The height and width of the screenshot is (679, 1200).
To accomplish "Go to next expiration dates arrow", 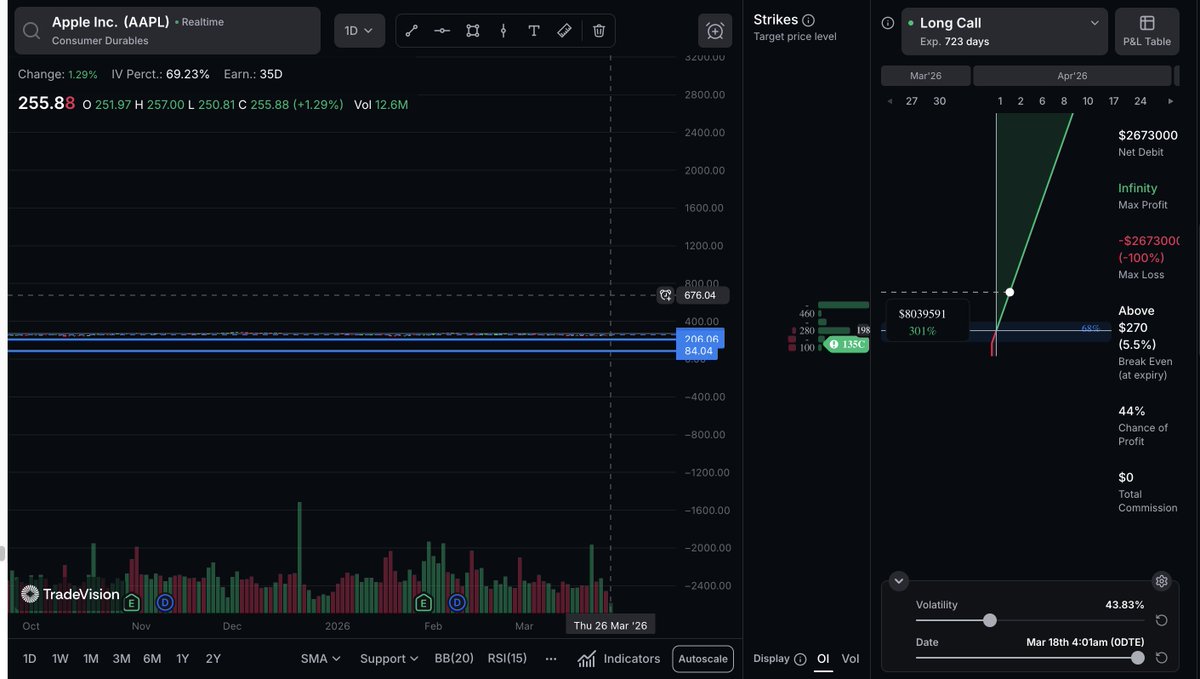I will (1171, 101).
